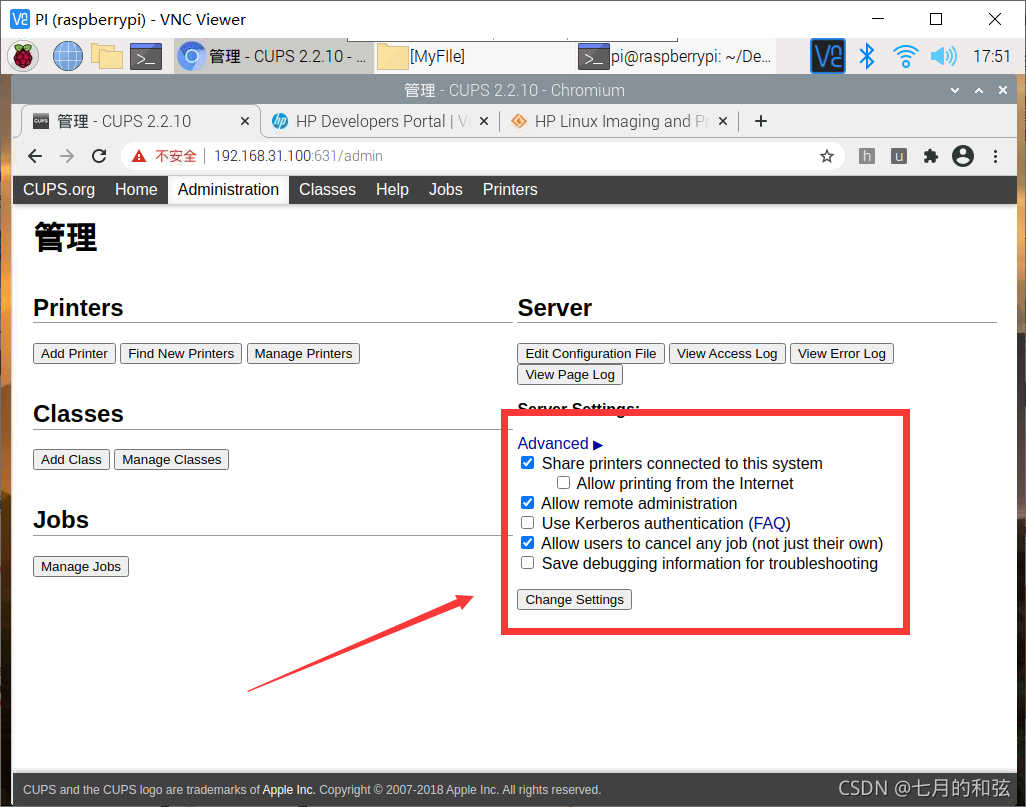
Task: Enable Allow printing from the Internet
Action: click(x=563, y=483)
